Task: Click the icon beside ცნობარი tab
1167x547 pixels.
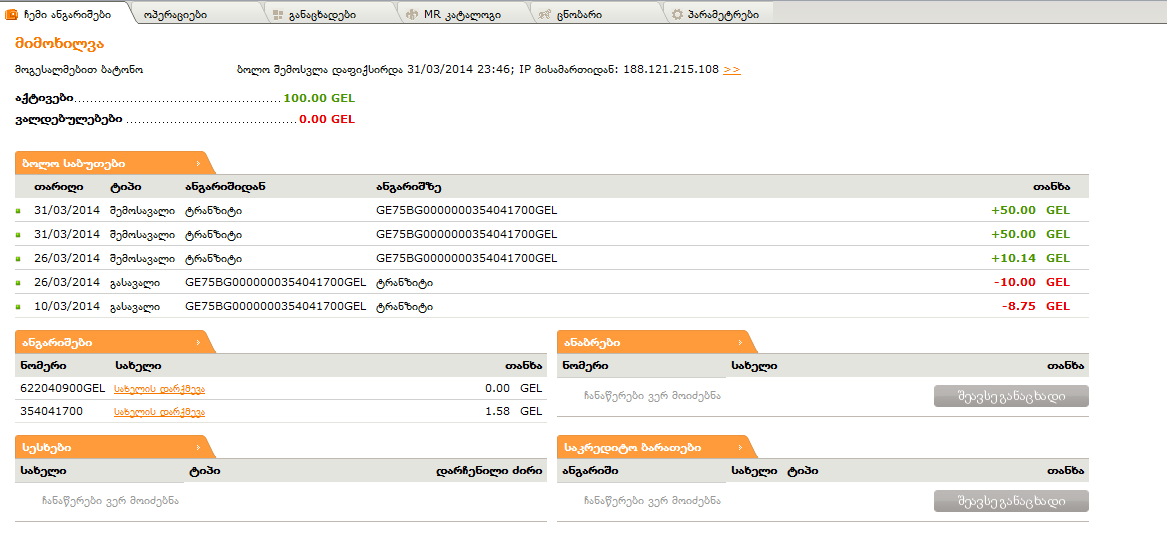Action: click(545, 14)
